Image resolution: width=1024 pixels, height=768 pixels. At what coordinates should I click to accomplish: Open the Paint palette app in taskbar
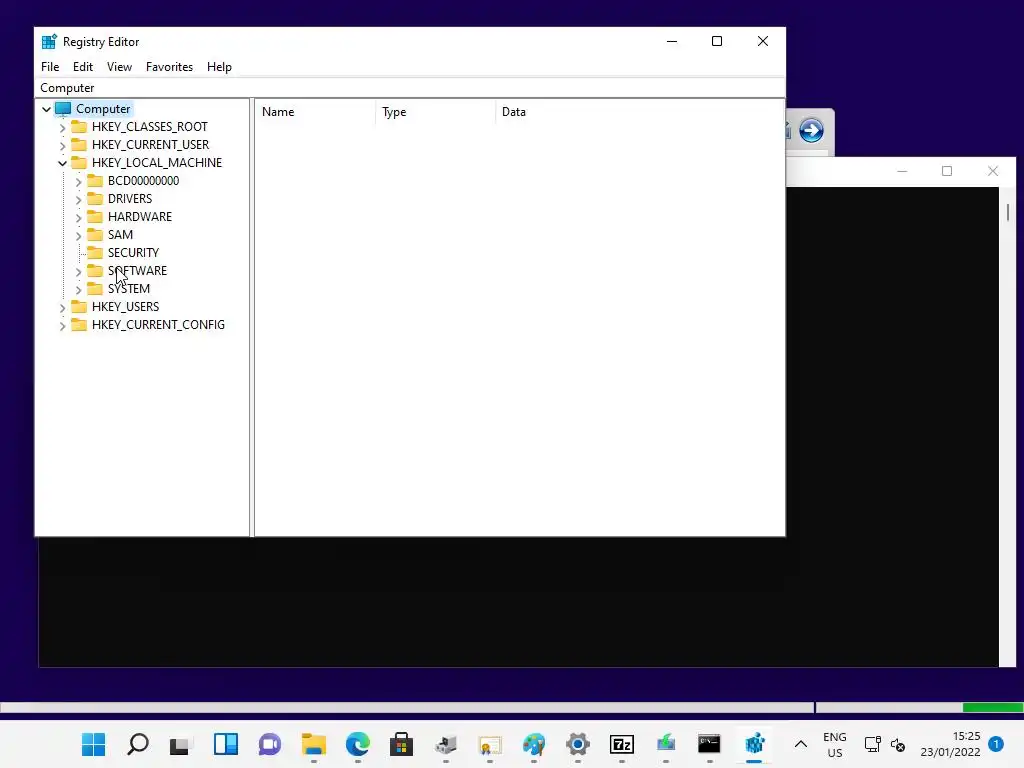tap(534, 744)
